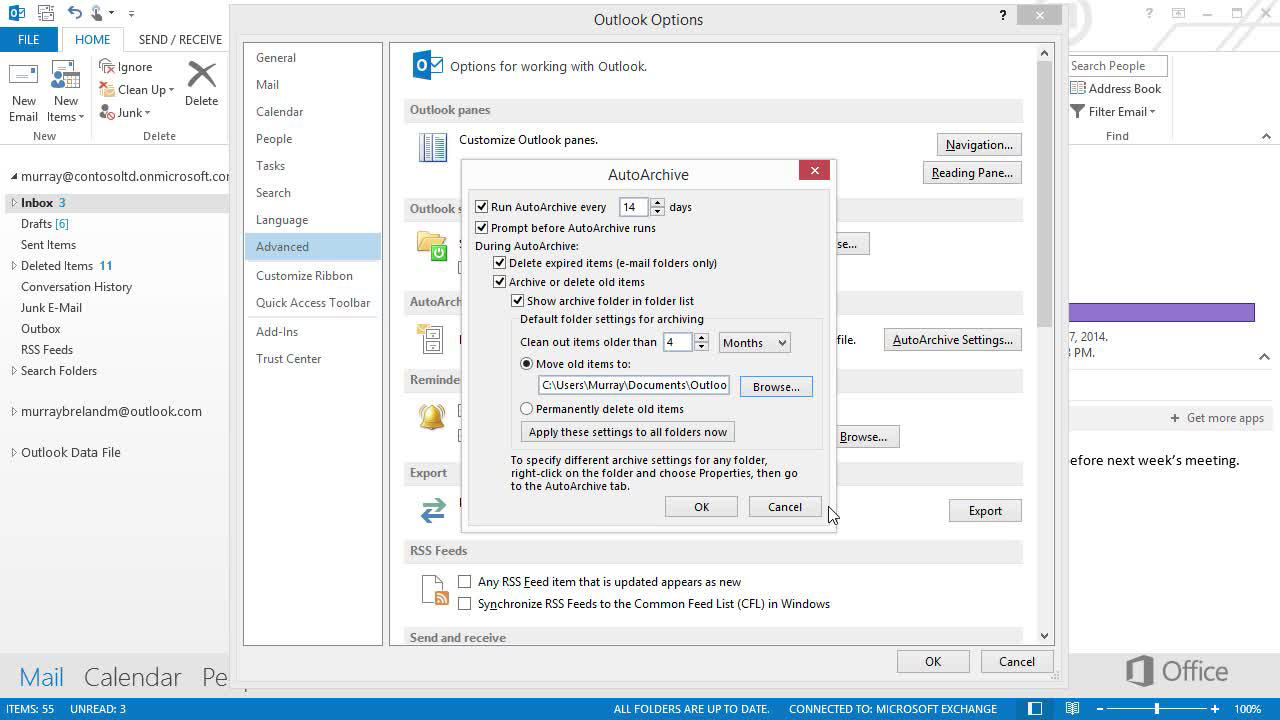The width and height of the screenshot is (1280, 720).
Task: Click the AutoArchive cabinet icon
Action: point(432,339)
